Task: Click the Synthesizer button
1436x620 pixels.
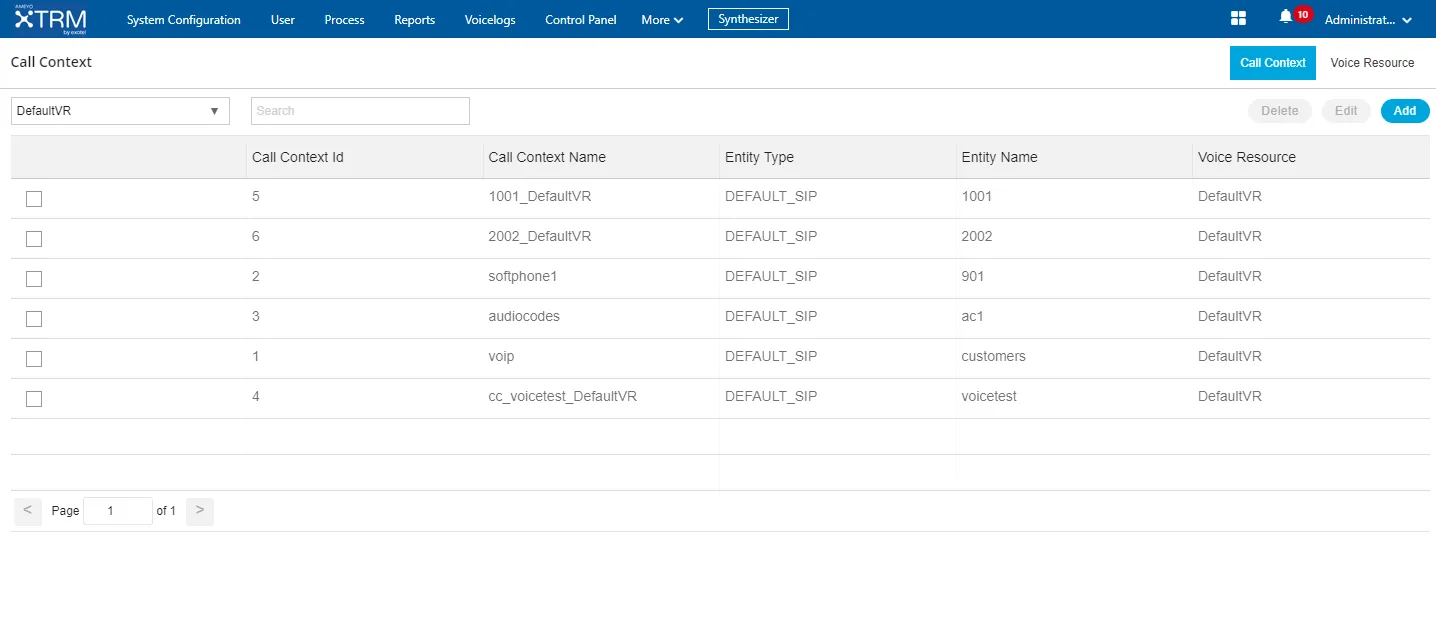Action: 748,19
